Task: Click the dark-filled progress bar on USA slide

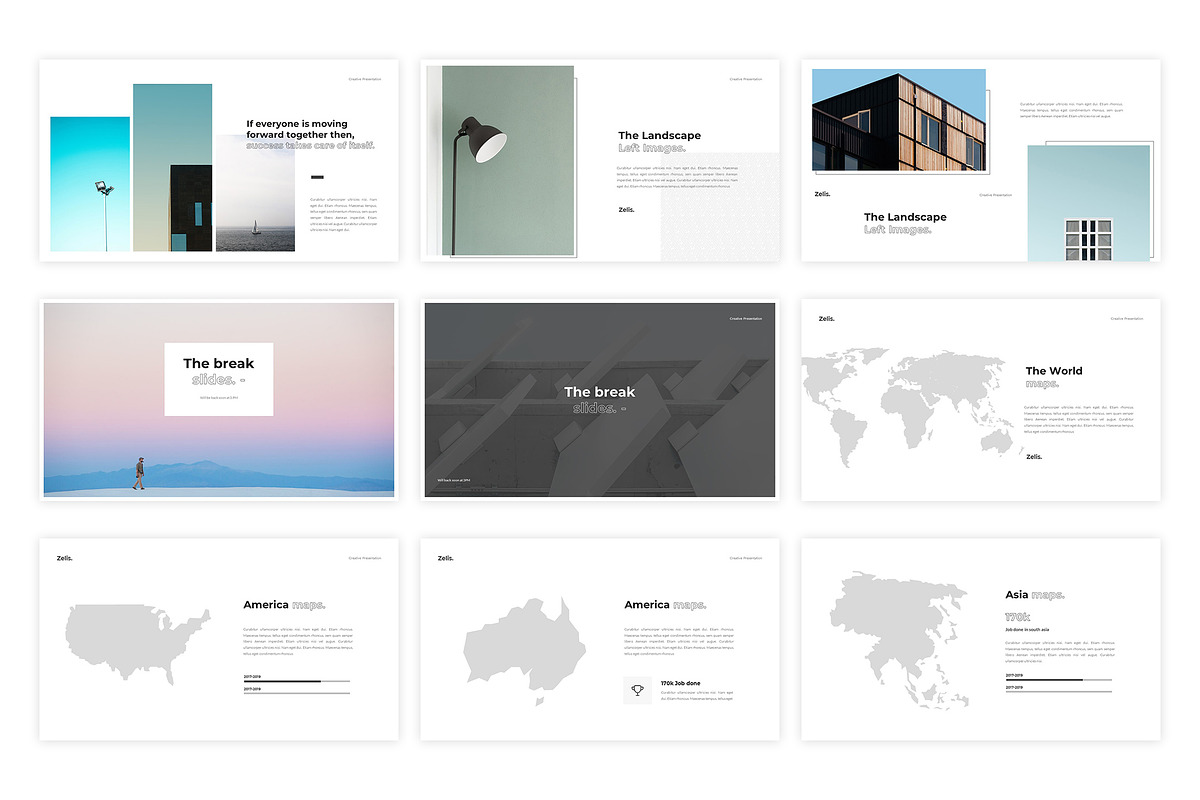Action: click(297, 681)
